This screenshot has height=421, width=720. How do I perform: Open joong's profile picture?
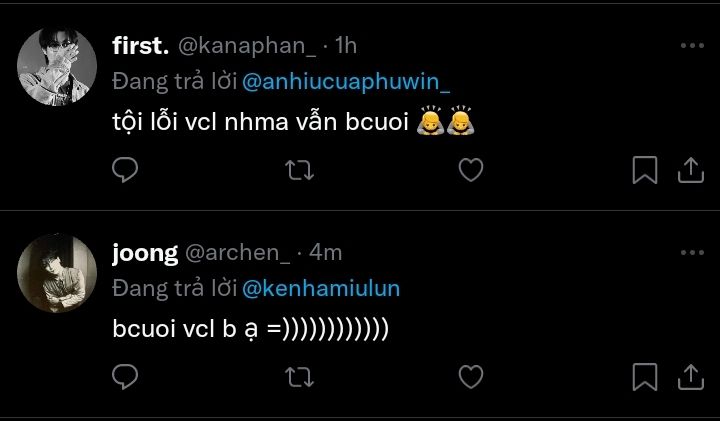[58, 274]
